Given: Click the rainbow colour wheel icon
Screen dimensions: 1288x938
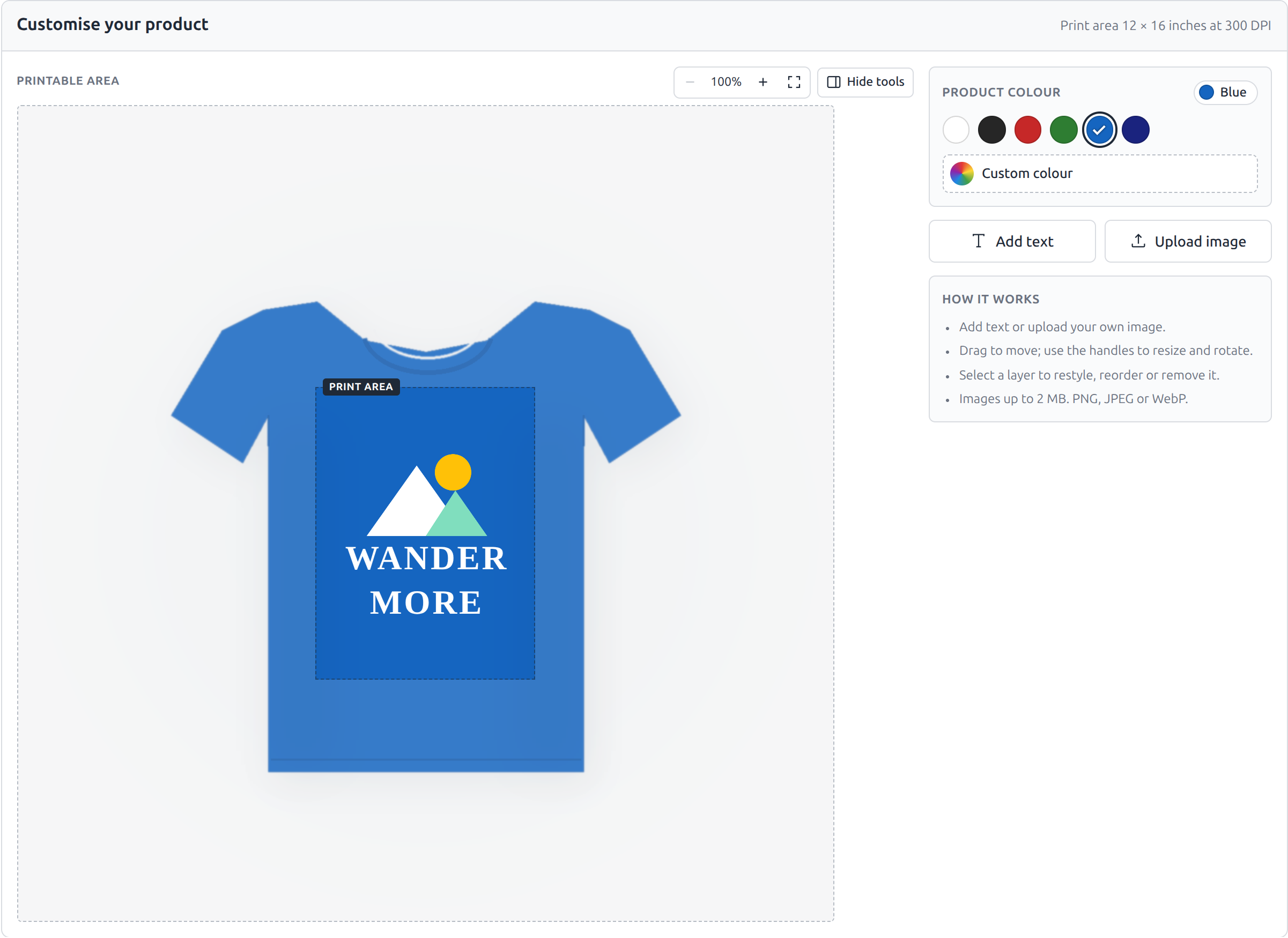Looking at the screenshot, I should pyautogui.click(x=961, y=174).
